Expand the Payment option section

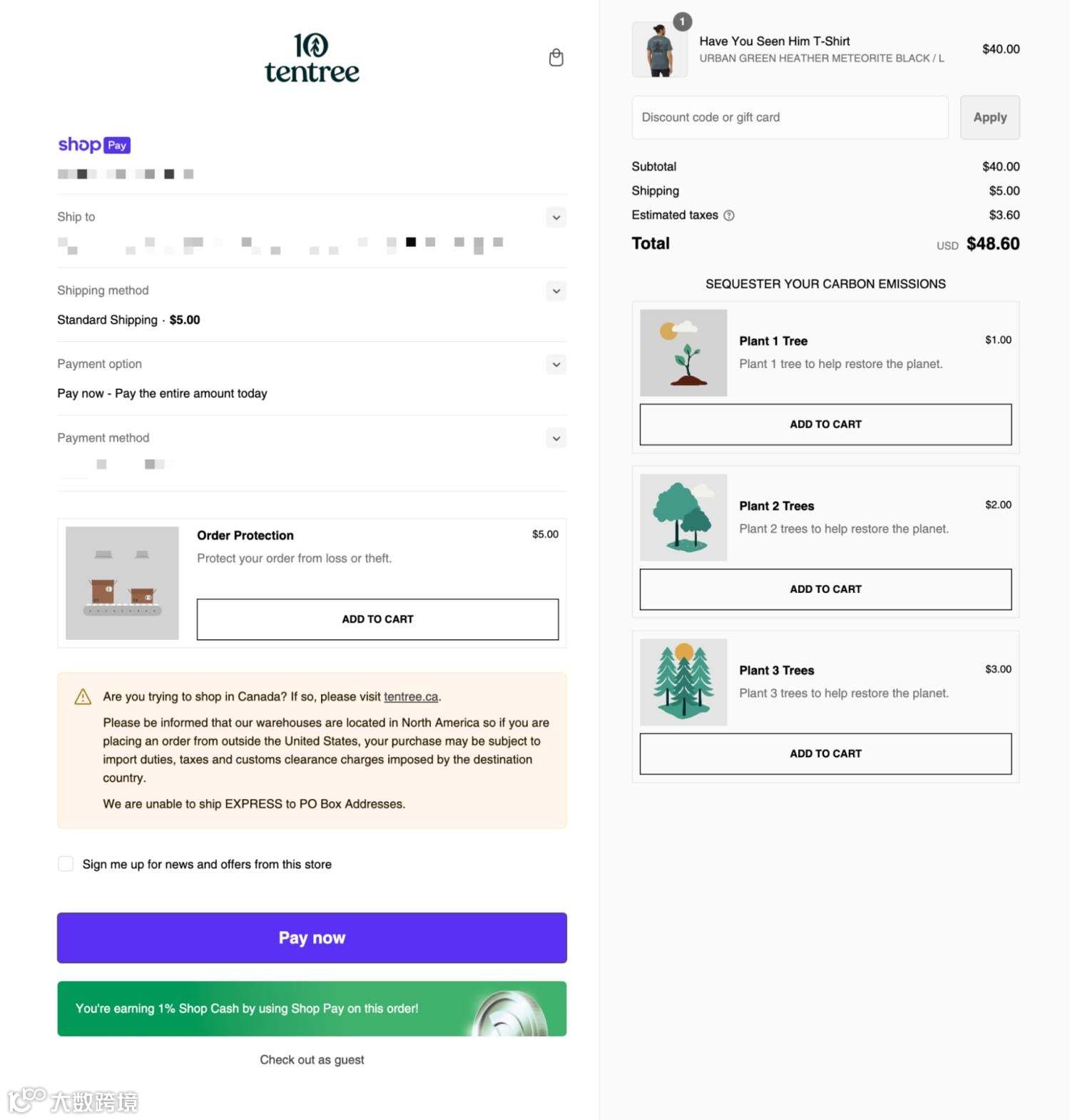556,365
